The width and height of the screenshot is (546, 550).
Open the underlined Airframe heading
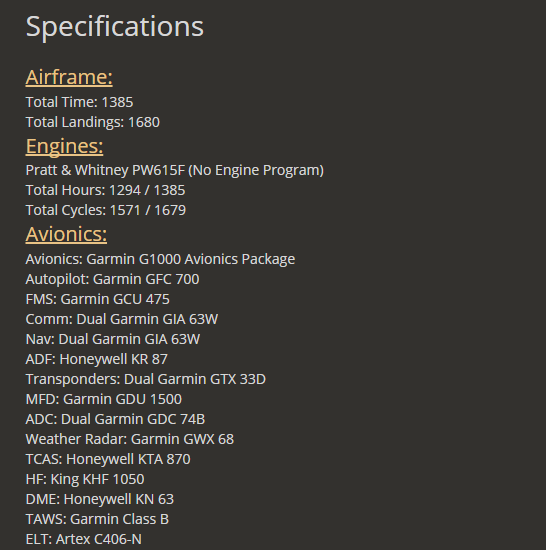69,77
